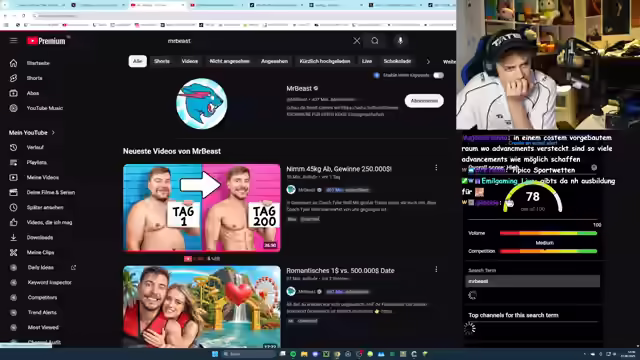Open Romantisches 1$ vs. 500.000$ Date thumbnail
The width and height of the screenshot is (640, 360).
pyautogui.click(x=202, y=307)
